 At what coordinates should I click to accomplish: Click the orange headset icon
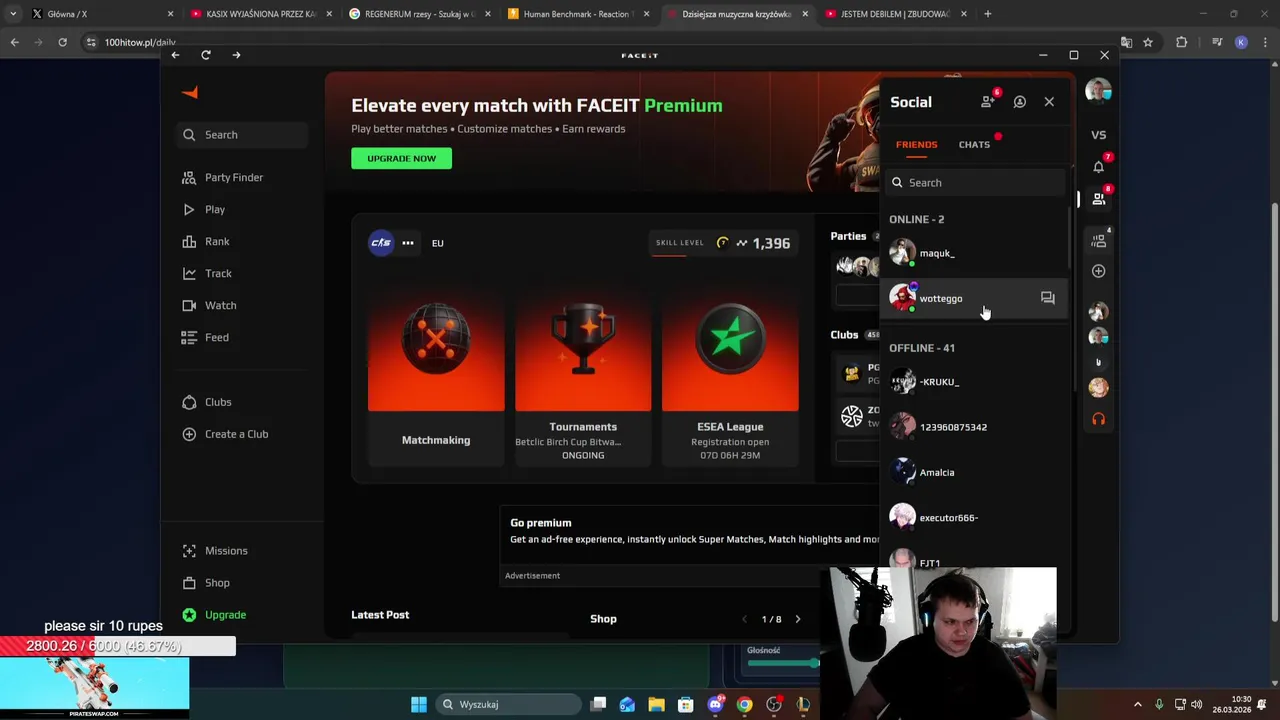(1098, 419)
